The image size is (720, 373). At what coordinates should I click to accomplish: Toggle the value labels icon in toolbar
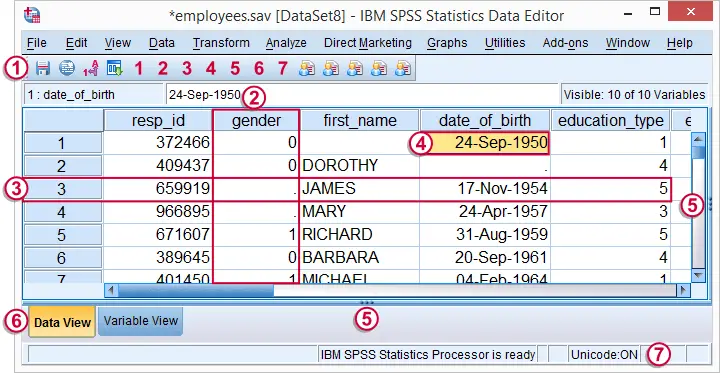91,69
